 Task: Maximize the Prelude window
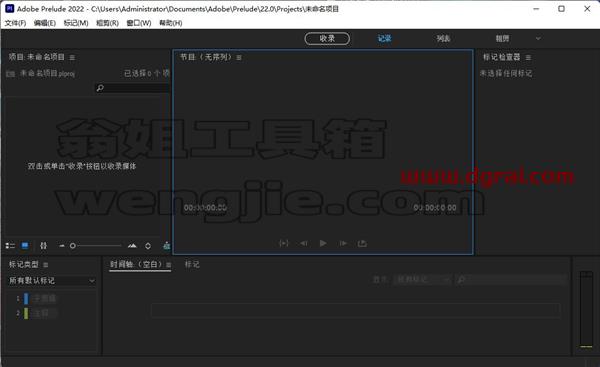click(x=561, y=9)
